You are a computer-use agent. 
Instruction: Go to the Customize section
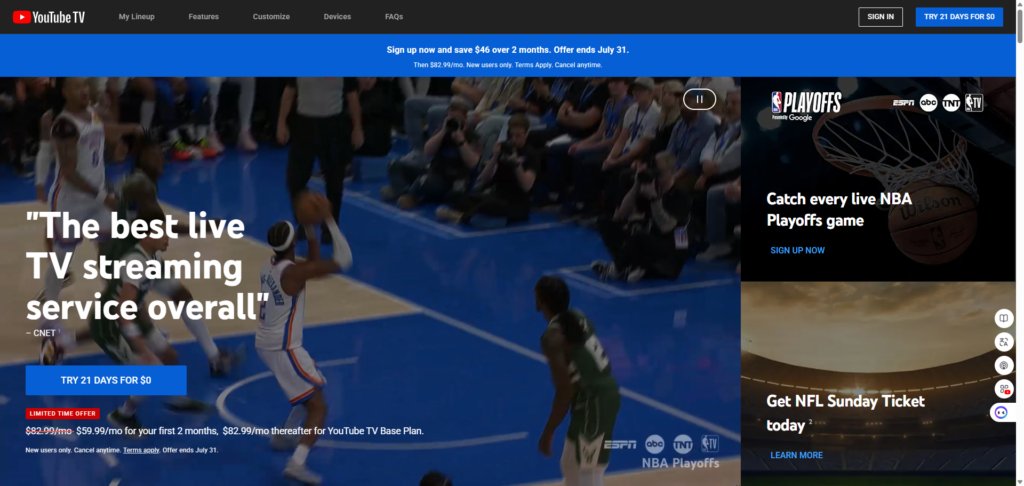[271, 17]
